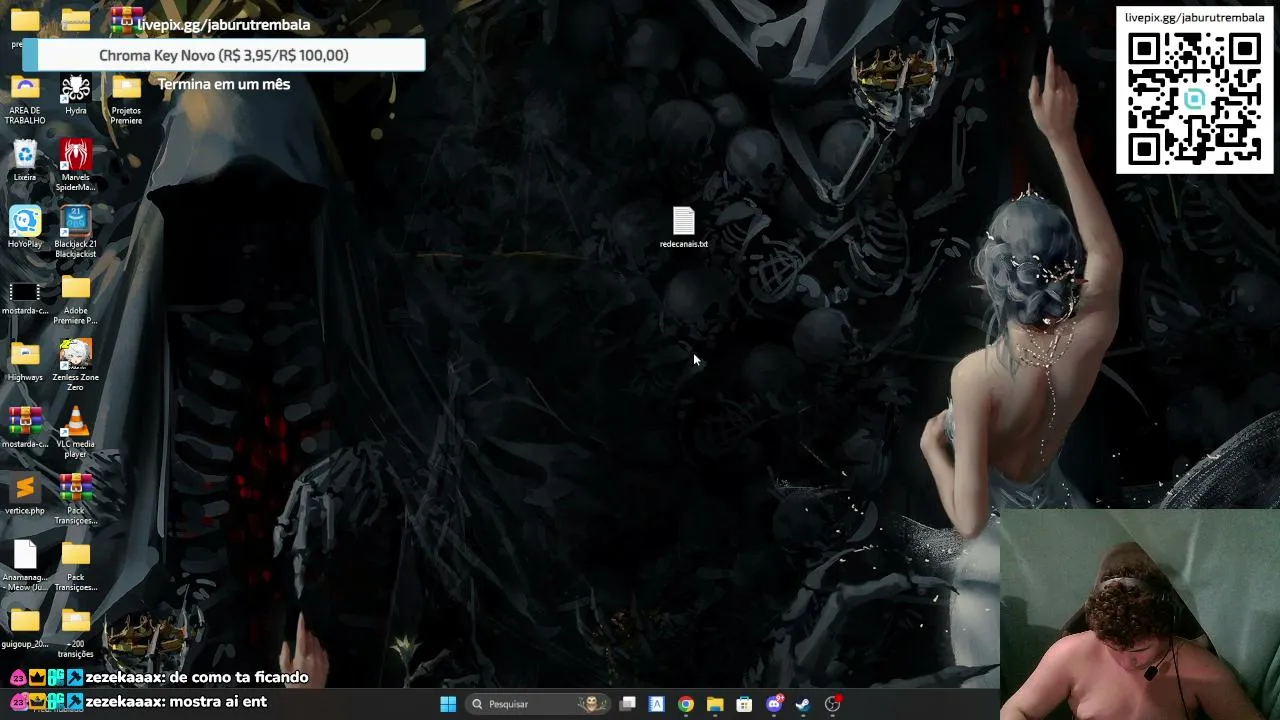Click the chat message "de como ta ficando"
The image size is (1280, 720).
point(239,678)
